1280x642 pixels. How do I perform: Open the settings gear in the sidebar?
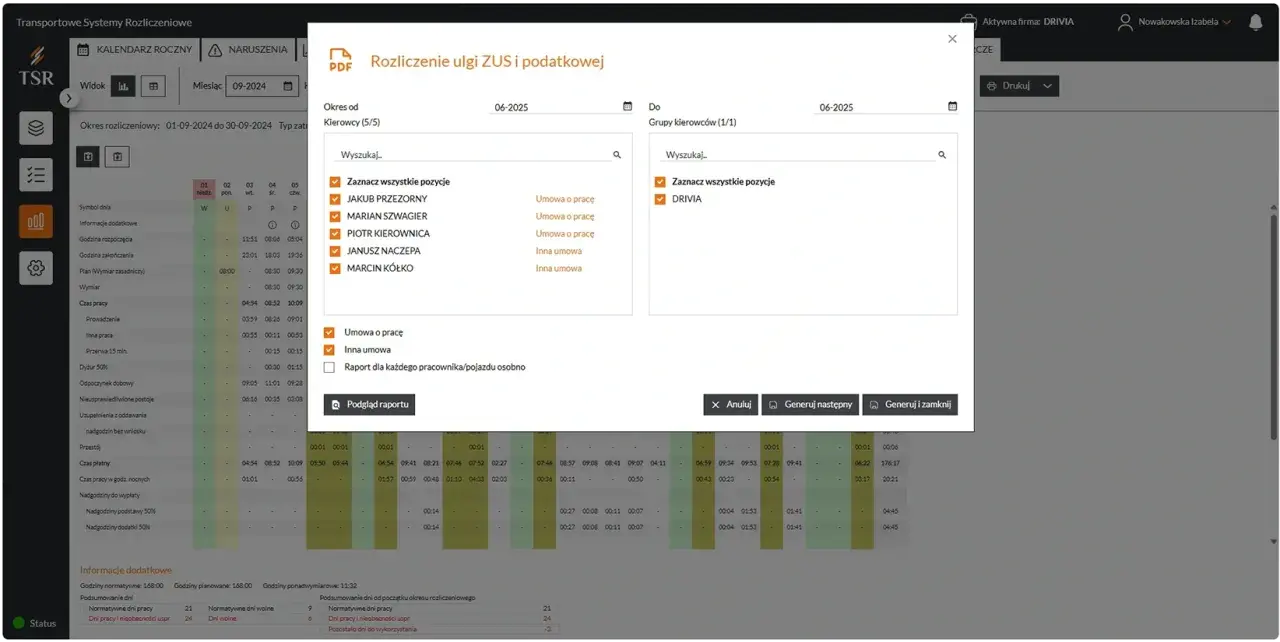36,268
